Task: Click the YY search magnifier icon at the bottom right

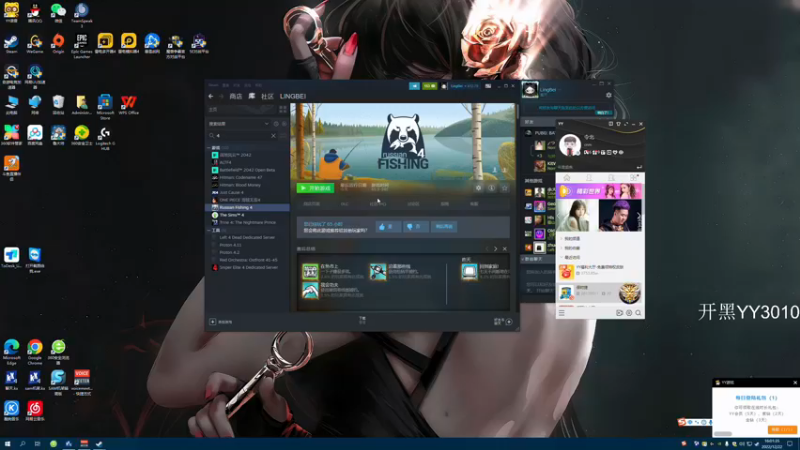Action: [638, 313]
